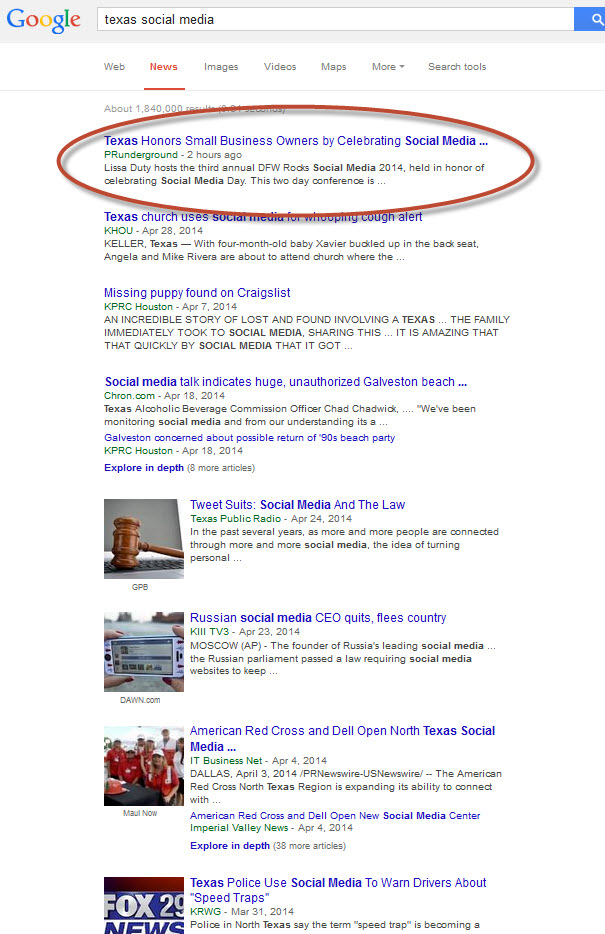Select the News tab
Viewport: 605px width, 934px height.
pyautogui.click(x=164, y=67)
